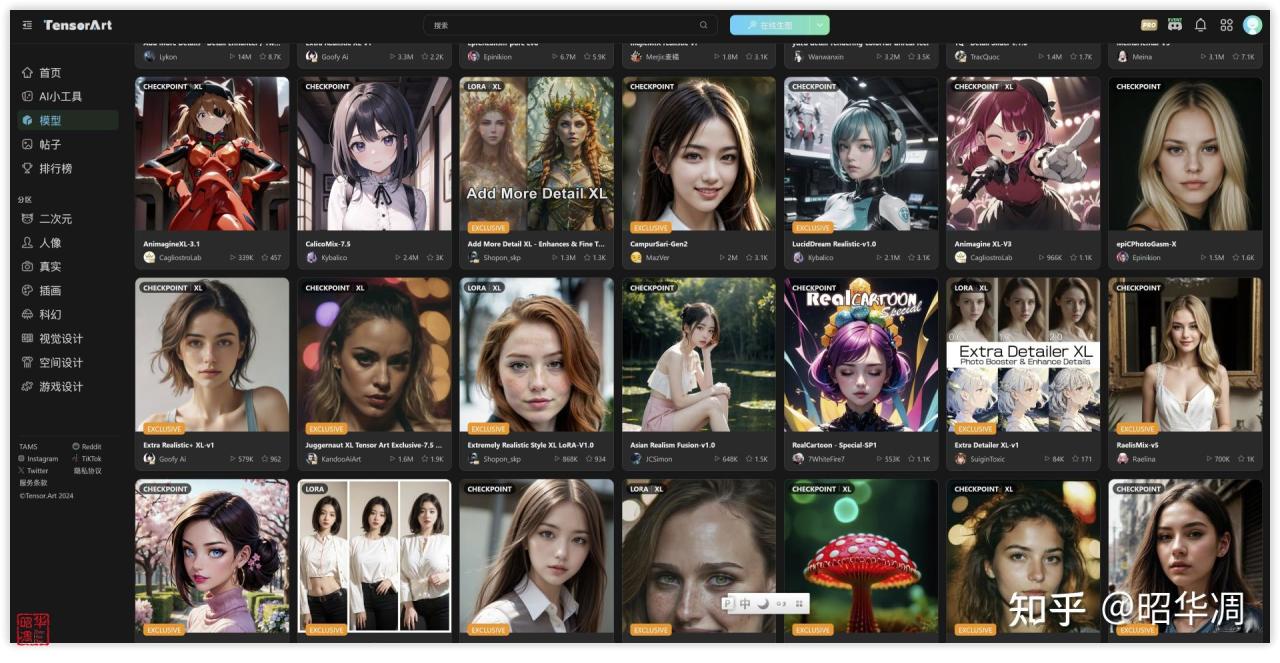Open the Instagram footer link
This screenshot has height=663, width=1280.
[38, 459]
